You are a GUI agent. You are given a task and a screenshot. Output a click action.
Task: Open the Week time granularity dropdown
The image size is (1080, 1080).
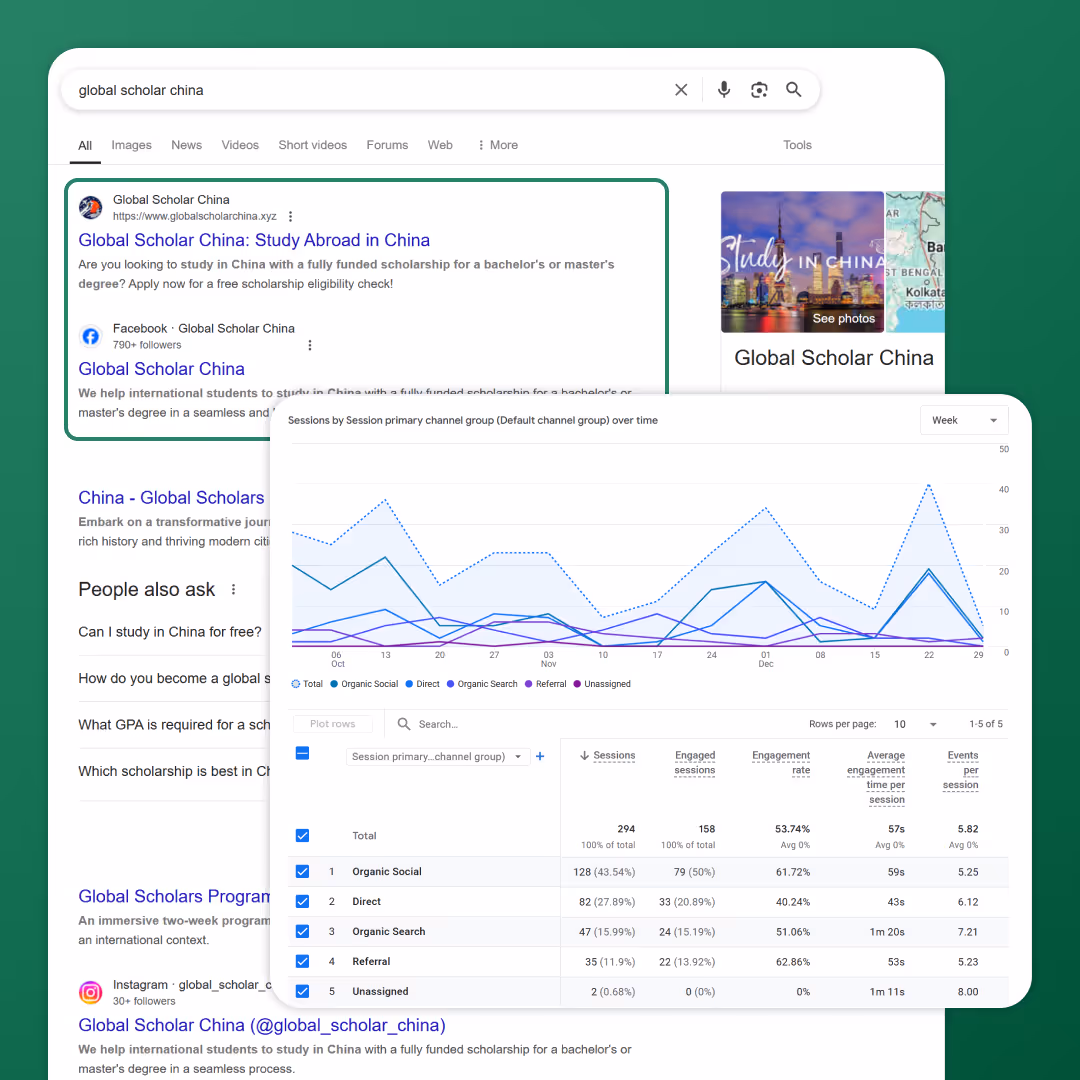964,420
